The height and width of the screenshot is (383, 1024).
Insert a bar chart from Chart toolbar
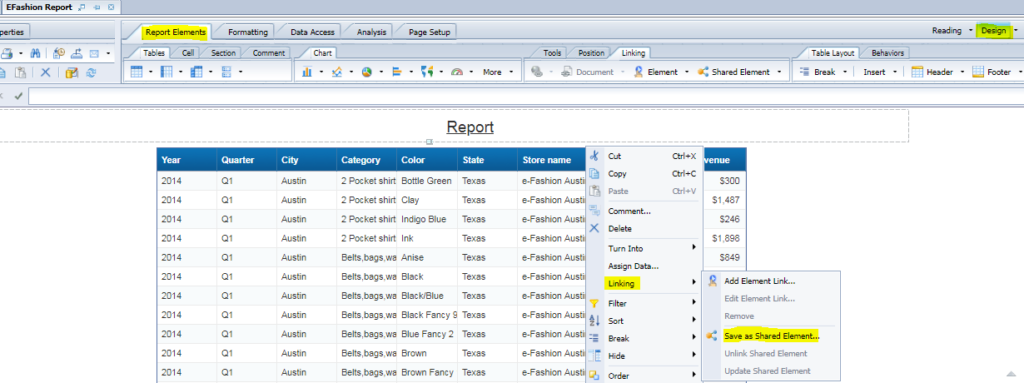[396, 72]
